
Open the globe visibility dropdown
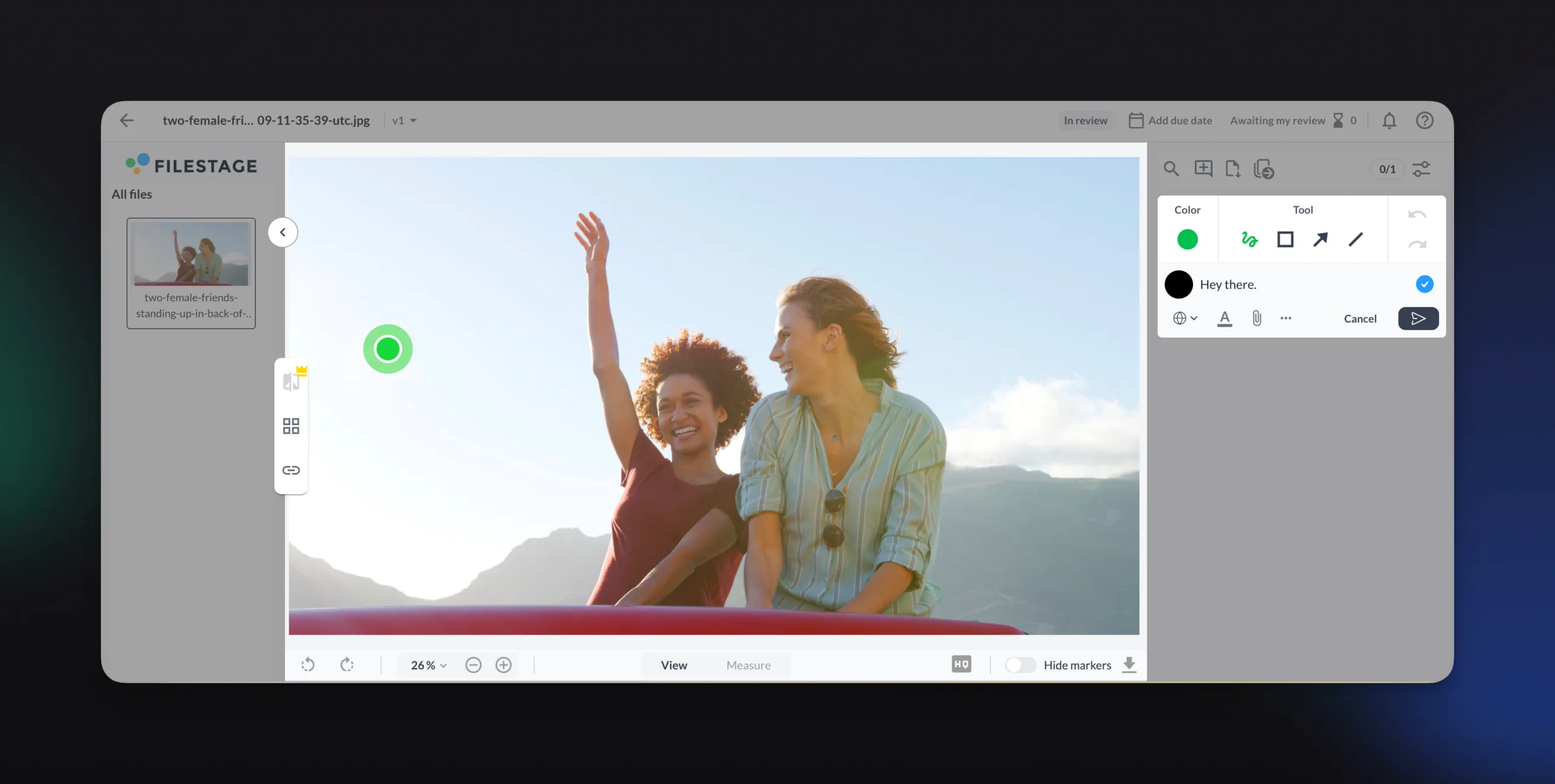[1185, 318]
